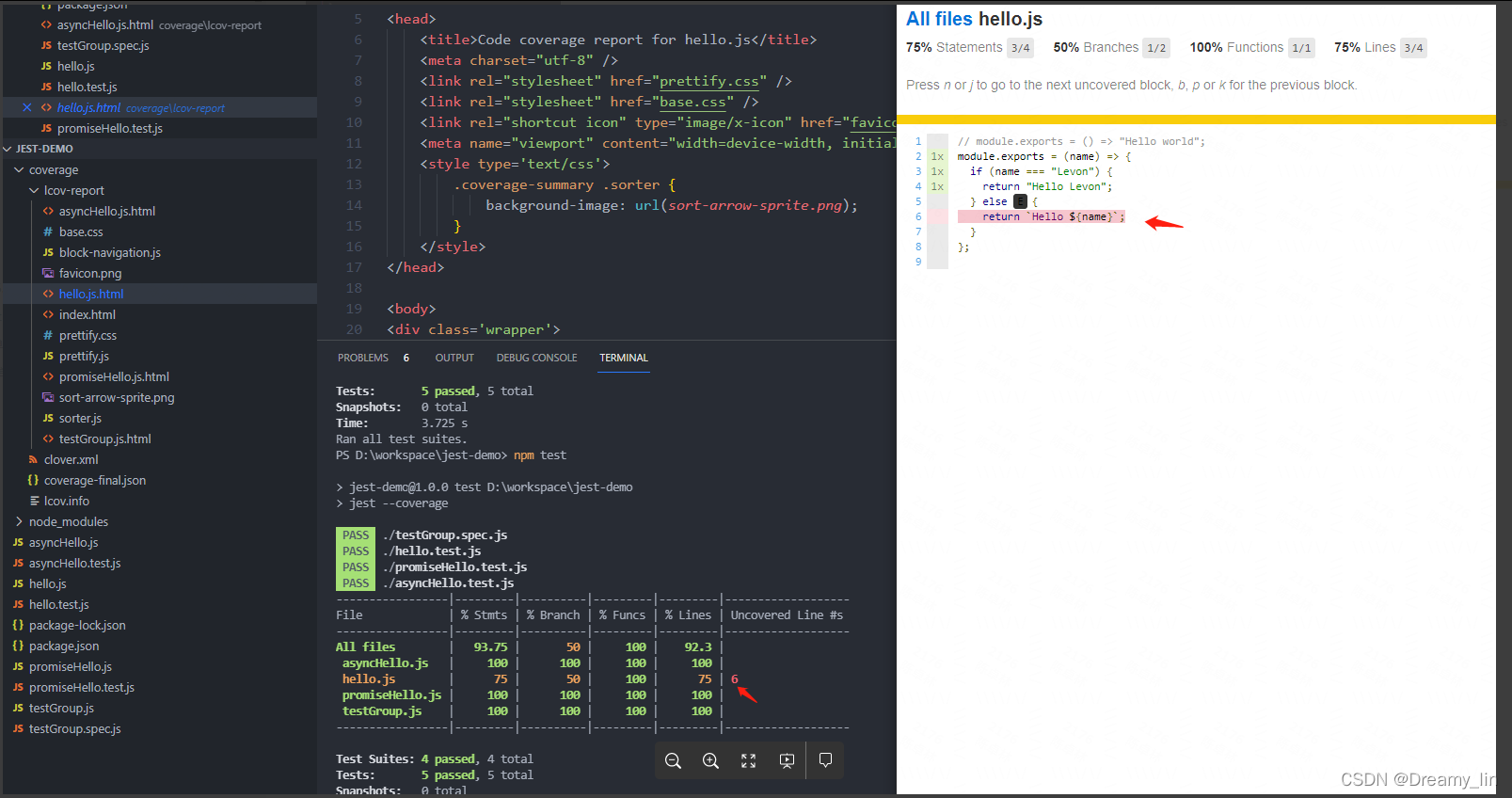Click the highlighted uncovered return line in report
Viewport: 1512px width, 798px height.
pyautogui.click(x=1041, y=216)
